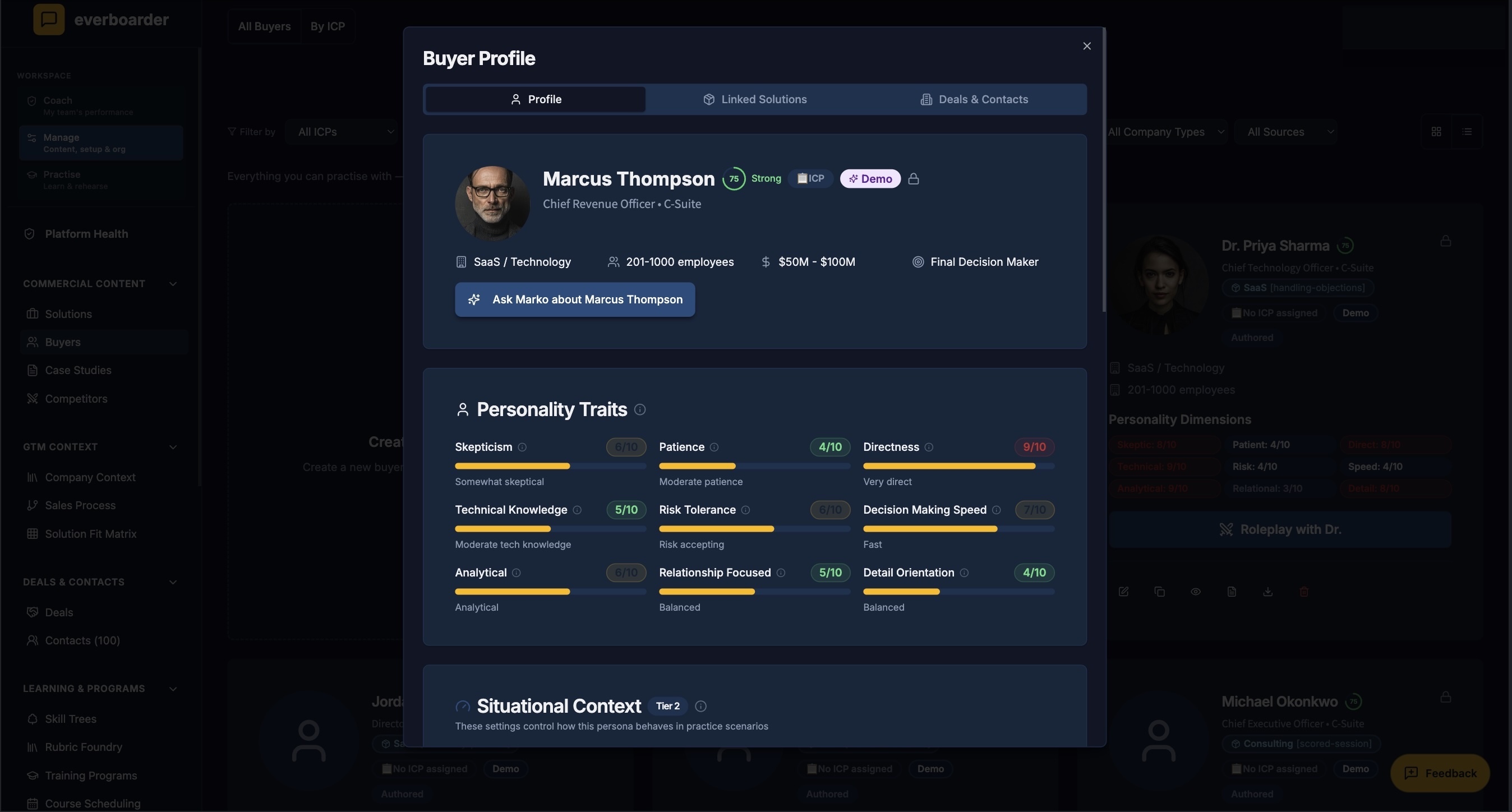The image size is (1512, 812).
Task: Click the eye icon on Priya Sharma card
Action: (x=1196, y=592)
